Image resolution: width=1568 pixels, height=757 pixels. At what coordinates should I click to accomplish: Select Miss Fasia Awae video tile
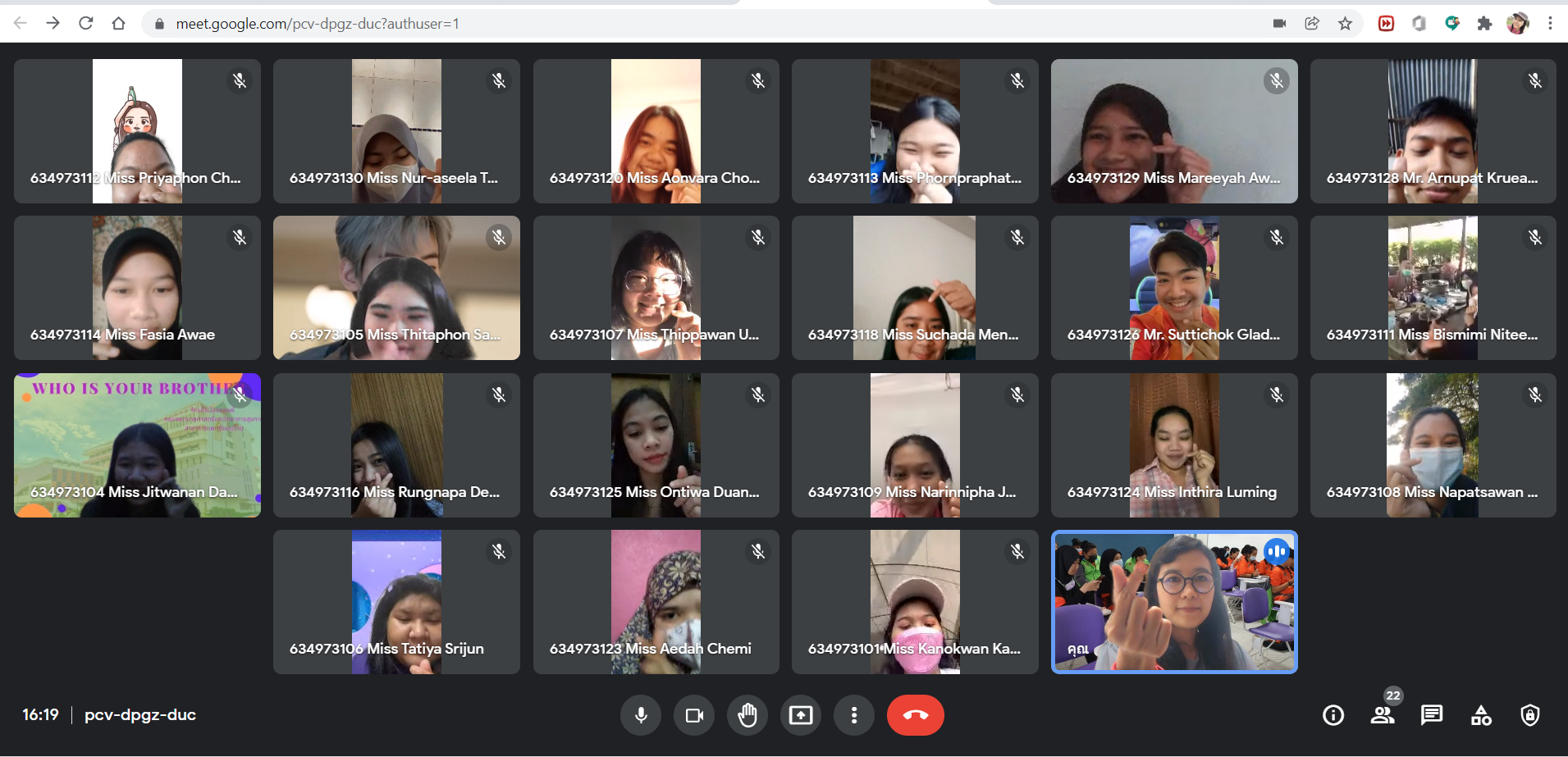pos(137,288)
